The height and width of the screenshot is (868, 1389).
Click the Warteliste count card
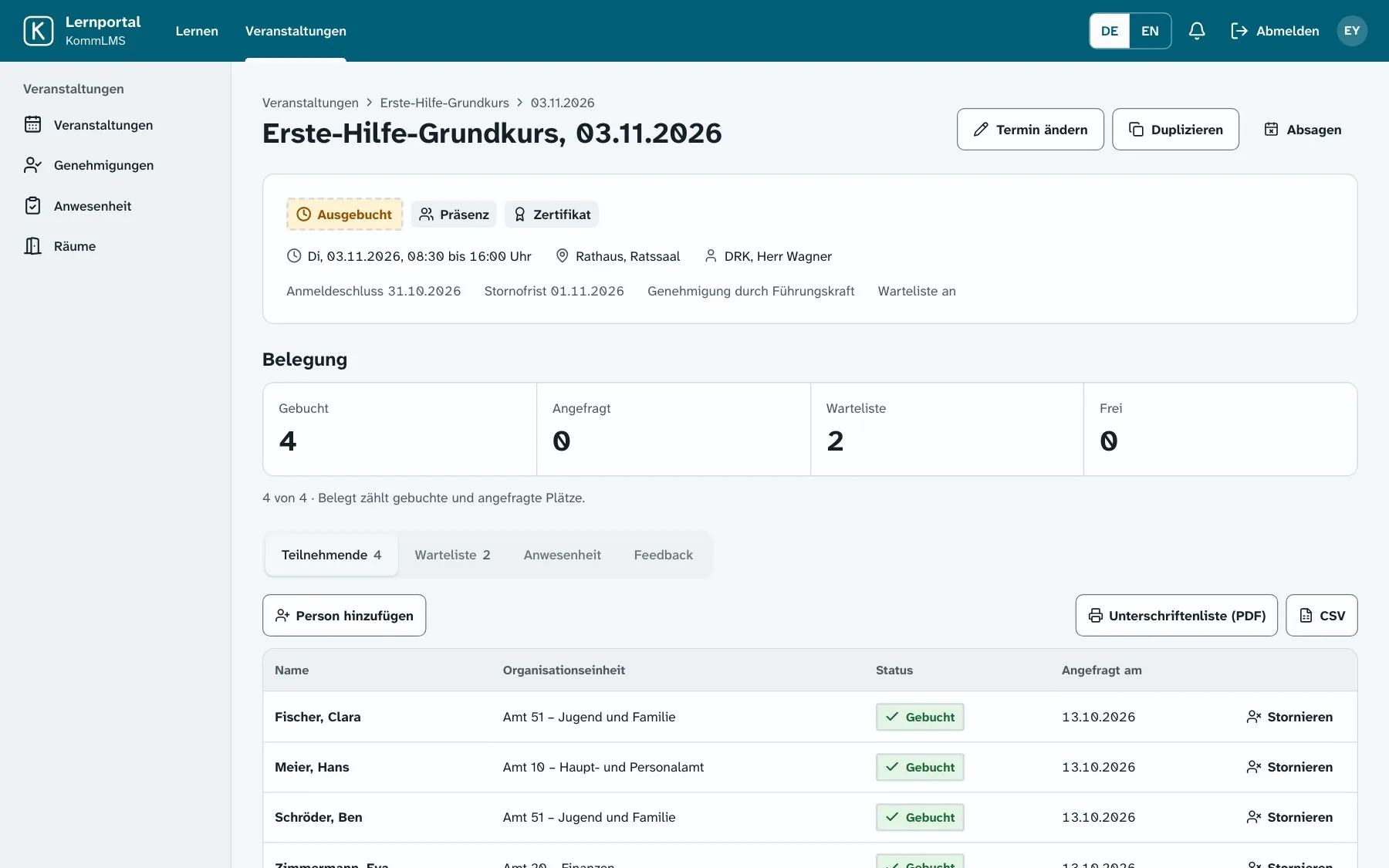(947, 429)
